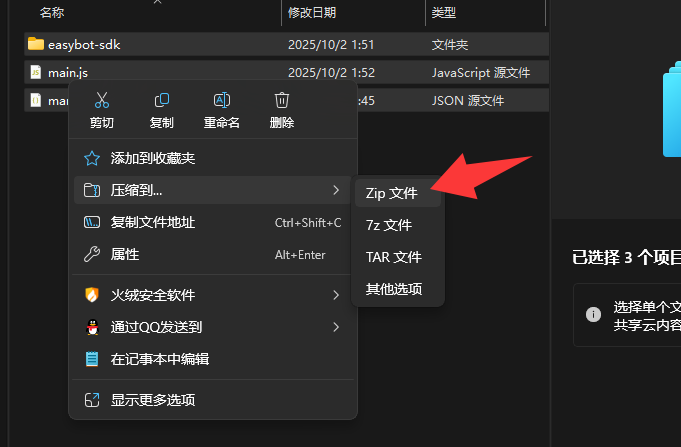The height and width of the screenshot is (447, 681).
Task: Choose 7z 文件 compression option
Action: tap(389, 225)
